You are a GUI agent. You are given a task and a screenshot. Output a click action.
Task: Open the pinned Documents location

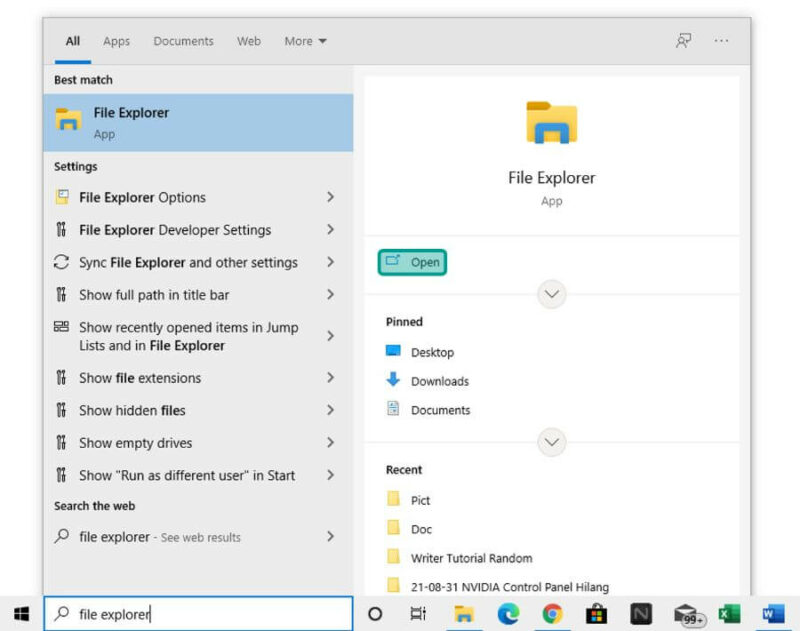pyautogui.click(x=440, y=410)
